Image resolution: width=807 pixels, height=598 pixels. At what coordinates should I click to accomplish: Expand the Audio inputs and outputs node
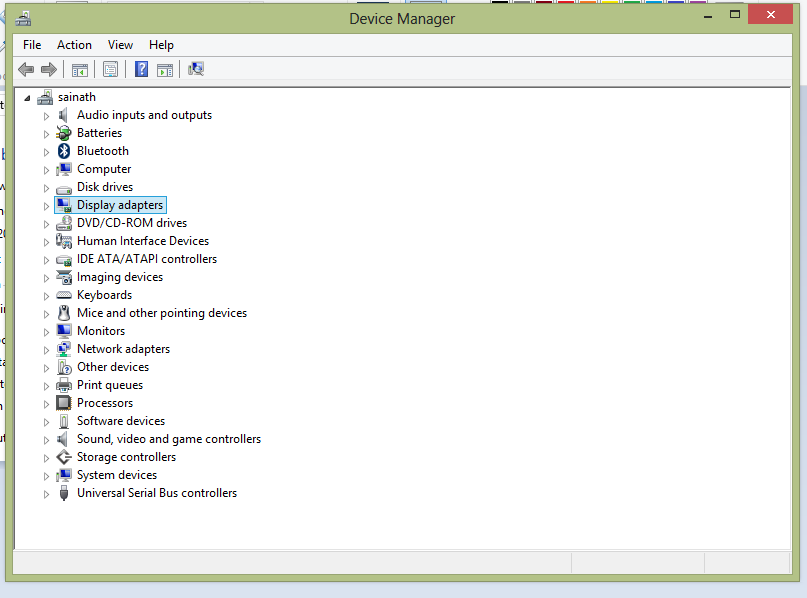[46, 116]
